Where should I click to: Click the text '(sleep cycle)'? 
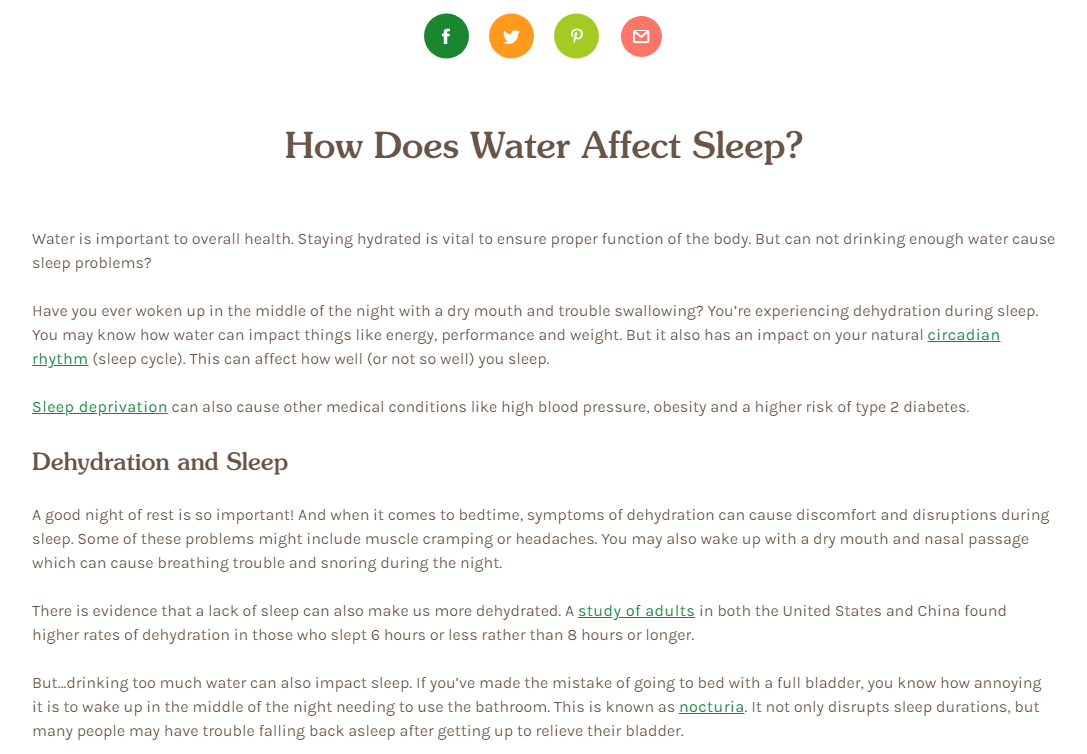[x=139, y=360]
